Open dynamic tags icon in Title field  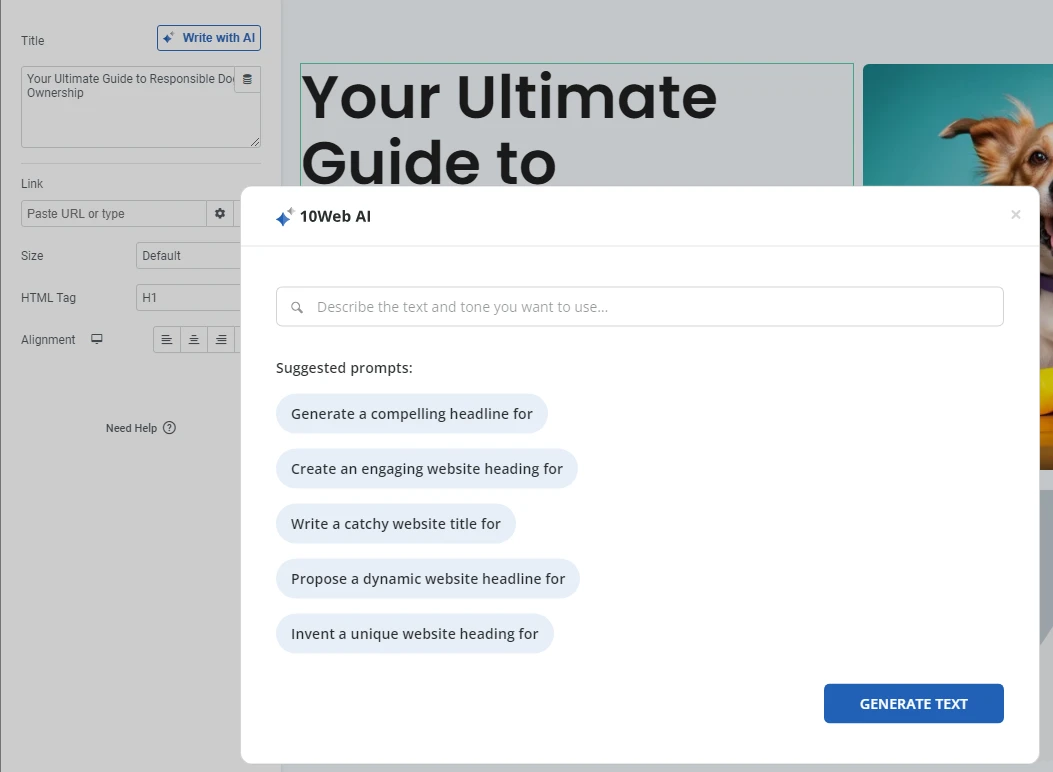coord(247,79)
